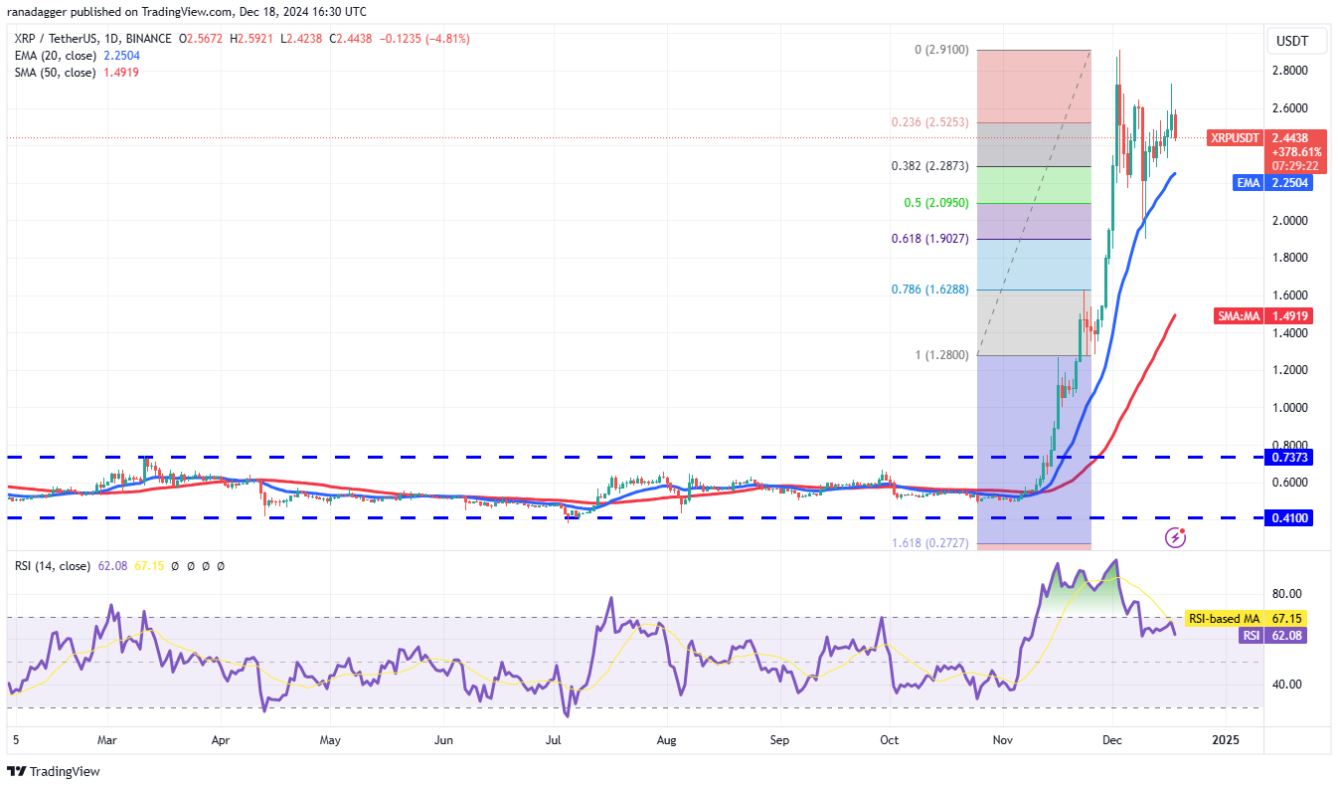1338x787 pixels.
Task: Click the Sep label on time axis
Action: click(x=780, y=741)
